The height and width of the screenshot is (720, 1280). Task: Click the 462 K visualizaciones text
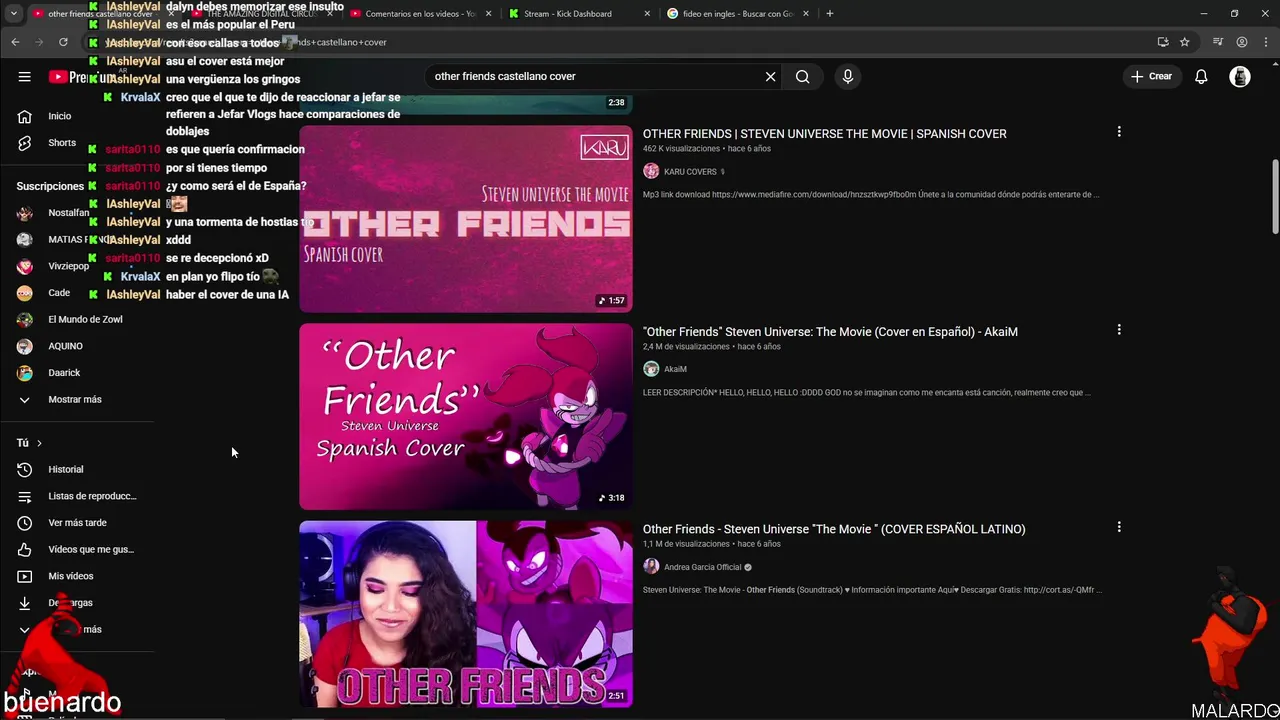tap(682, 149)
